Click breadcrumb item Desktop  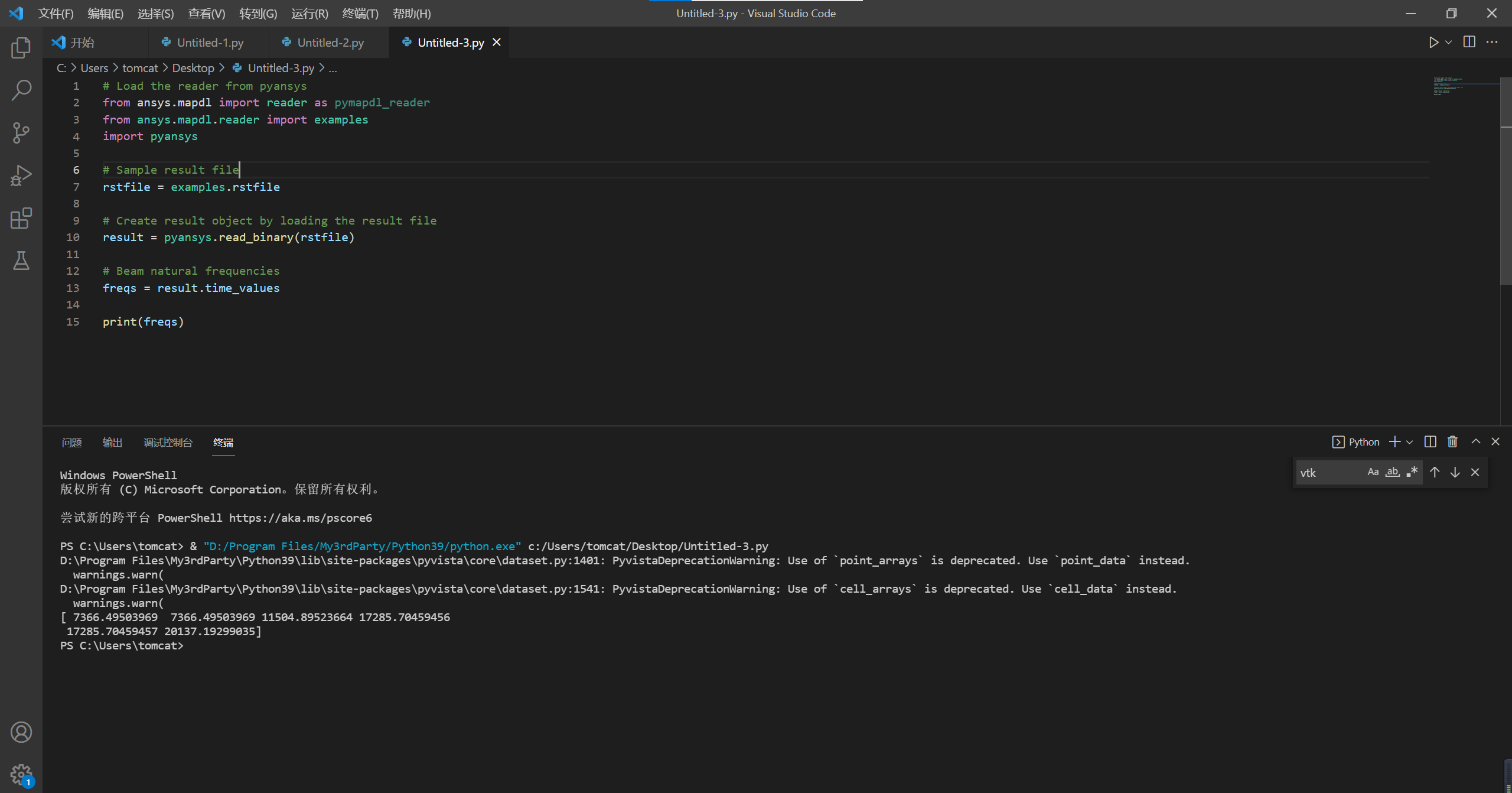coord(193,67)
